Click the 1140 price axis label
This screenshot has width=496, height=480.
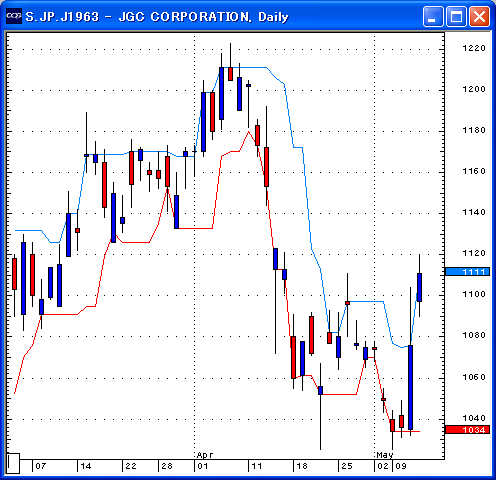[x=474, y=212]
